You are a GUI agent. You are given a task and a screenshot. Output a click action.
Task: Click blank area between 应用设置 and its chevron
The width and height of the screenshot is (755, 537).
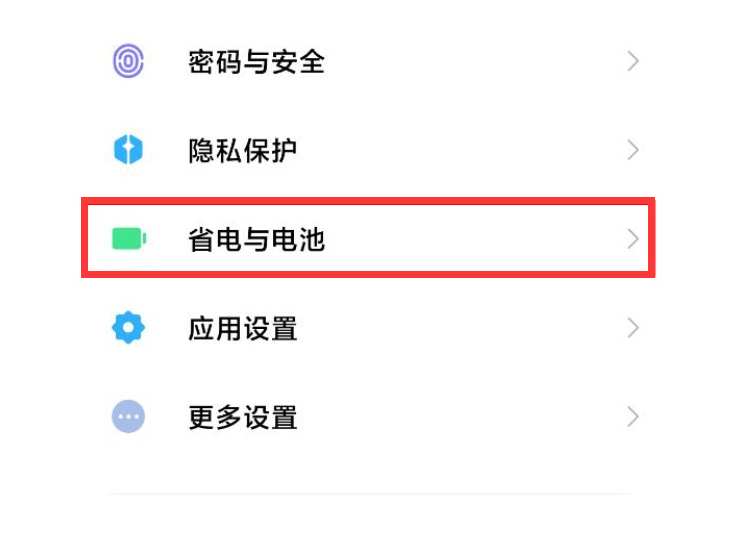tap(462, 328)
